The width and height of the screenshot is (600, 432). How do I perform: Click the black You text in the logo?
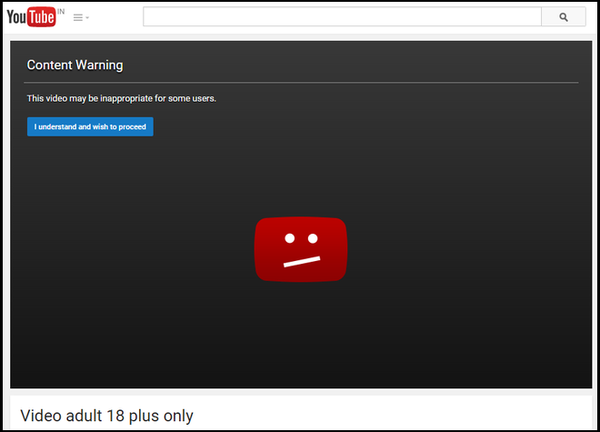coord(16,17)
